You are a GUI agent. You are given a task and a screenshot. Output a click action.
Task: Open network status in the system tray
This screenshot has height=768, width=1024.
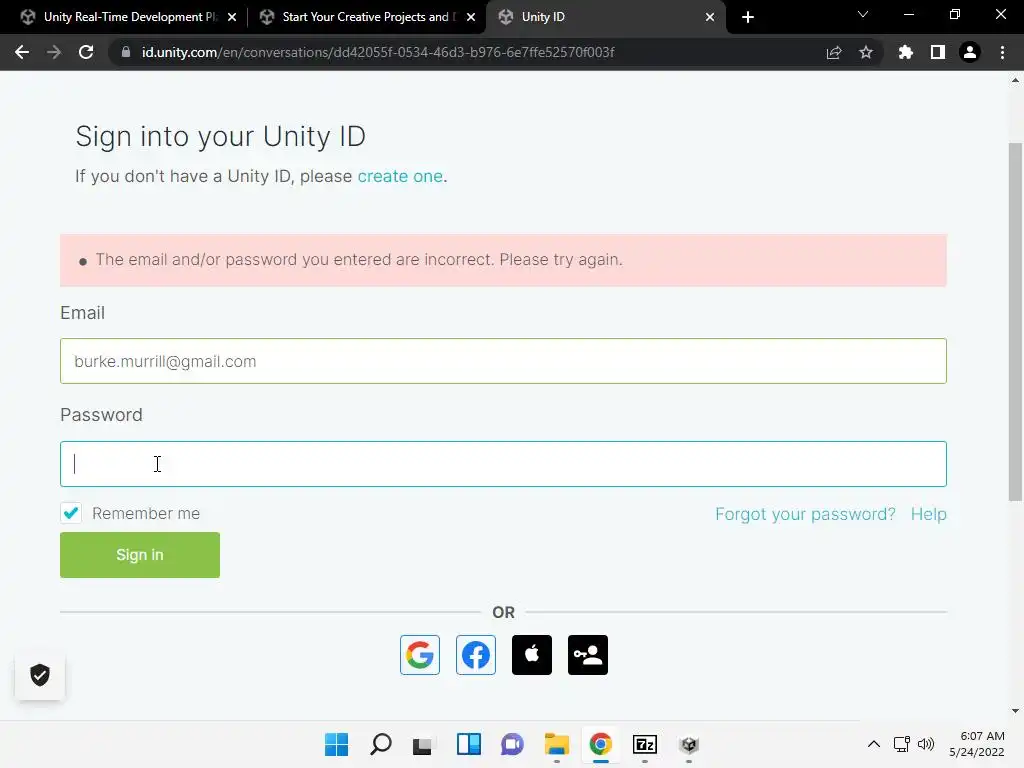pos(902,744)
